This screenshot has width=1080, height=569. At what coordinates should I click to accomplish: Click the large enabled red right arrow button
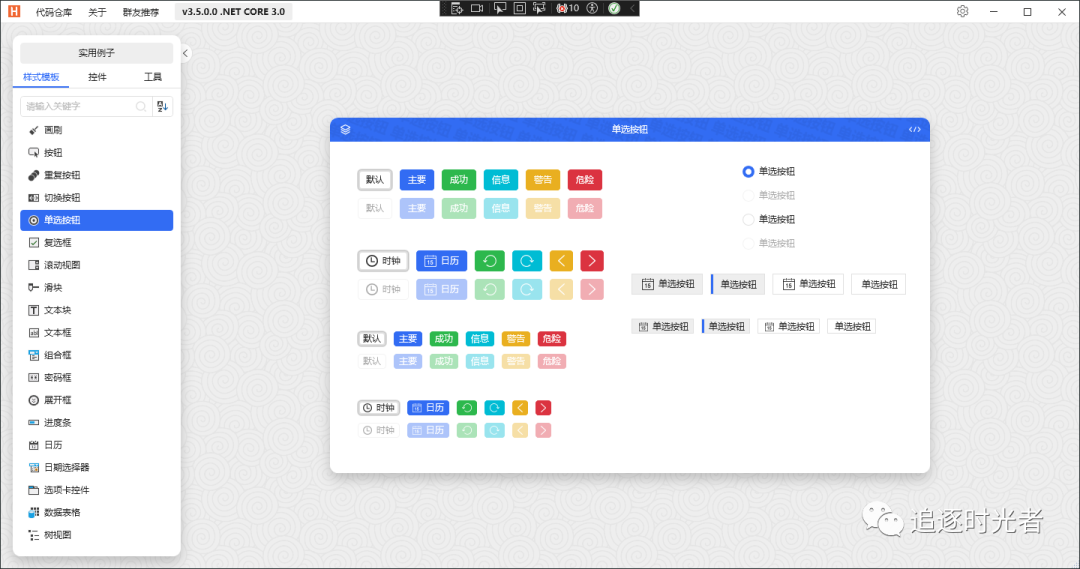point(592,261)
